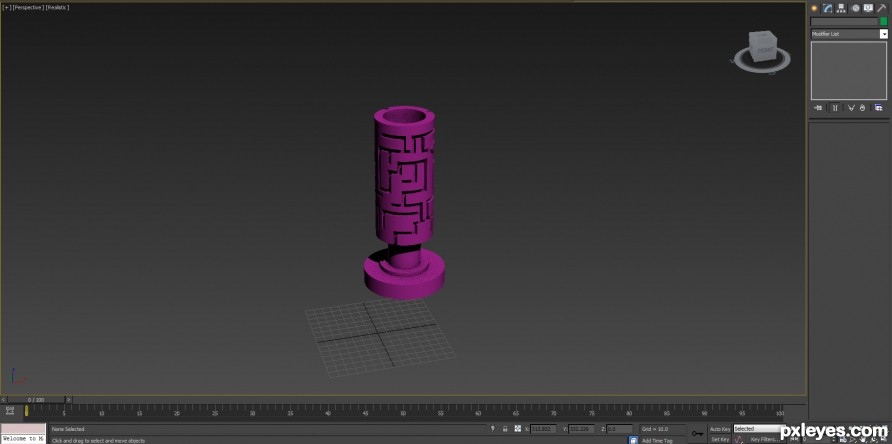Expand the Modifier List dropdown arrow
Image resolution: width=892 pixels, height=444 pixels.
pos(883,34)
